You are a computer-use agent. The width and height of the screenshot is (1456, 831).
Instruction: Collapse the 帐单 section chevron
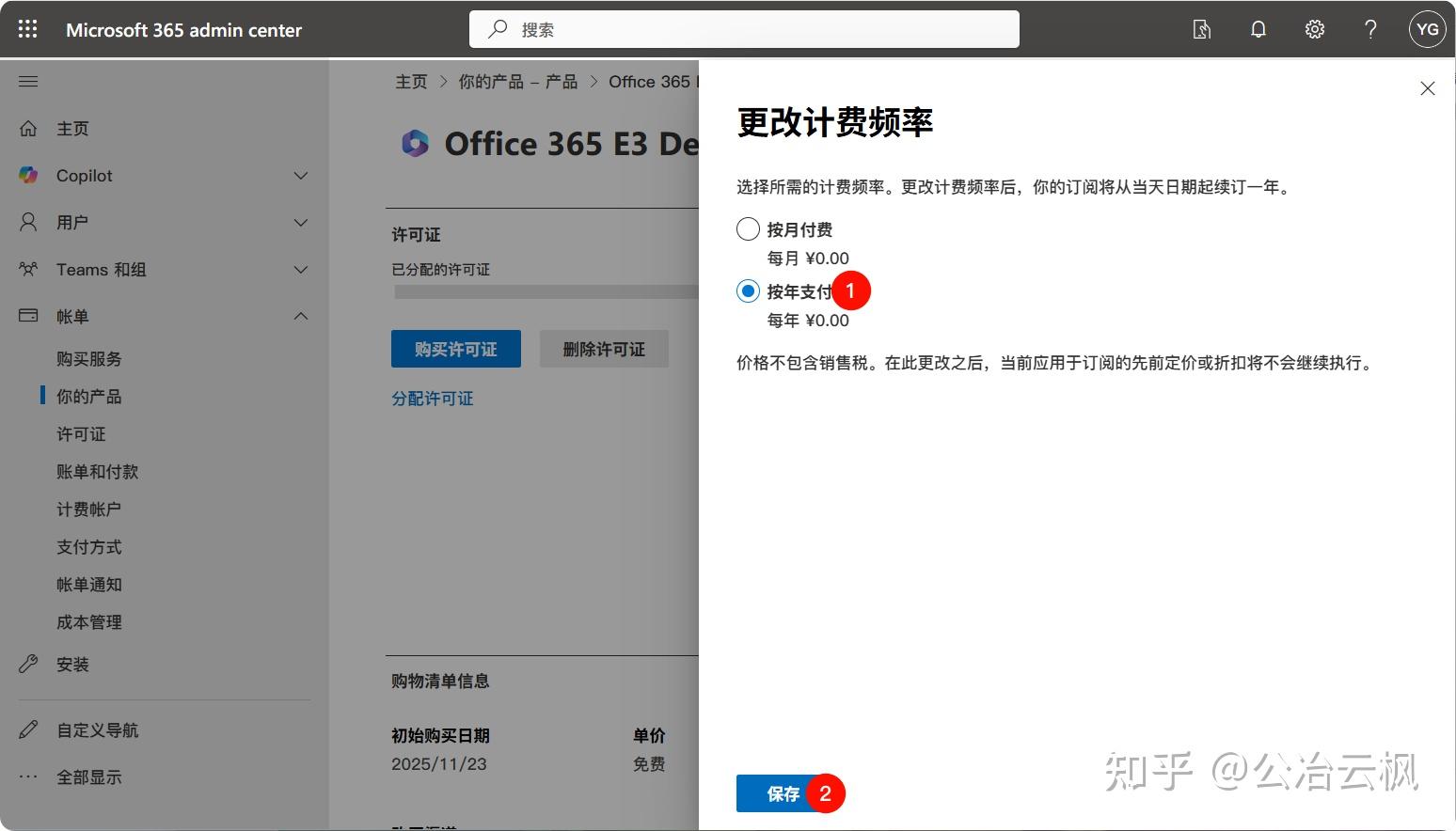[300, 316]
